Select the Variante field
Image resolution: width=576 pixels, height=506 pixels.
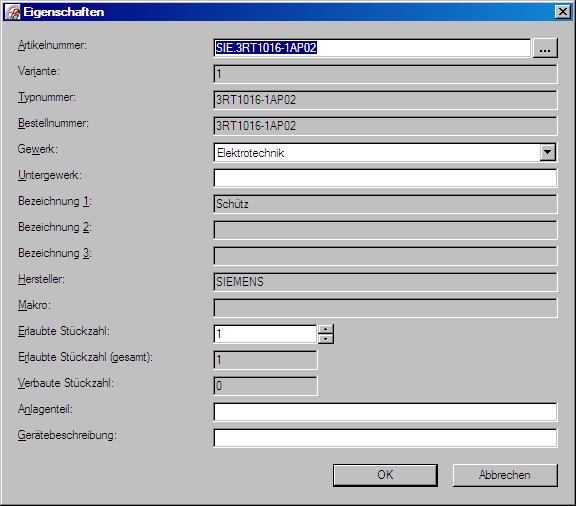click(x=385, y=74)
